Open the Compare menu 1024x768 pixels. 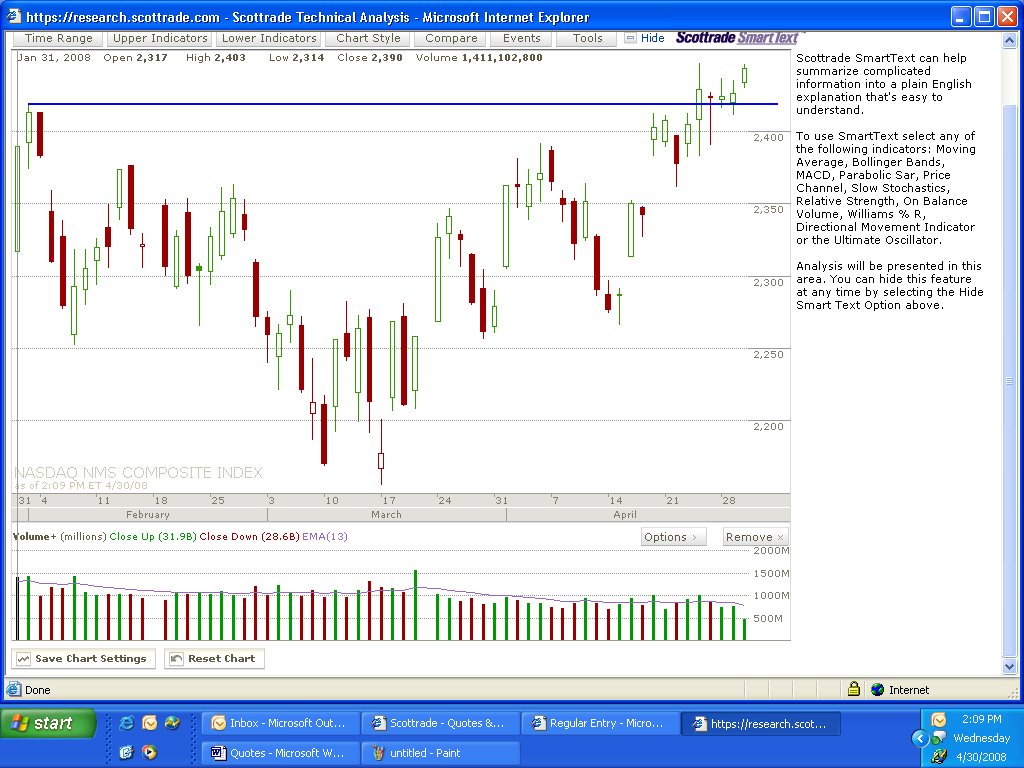coord(451,39)
